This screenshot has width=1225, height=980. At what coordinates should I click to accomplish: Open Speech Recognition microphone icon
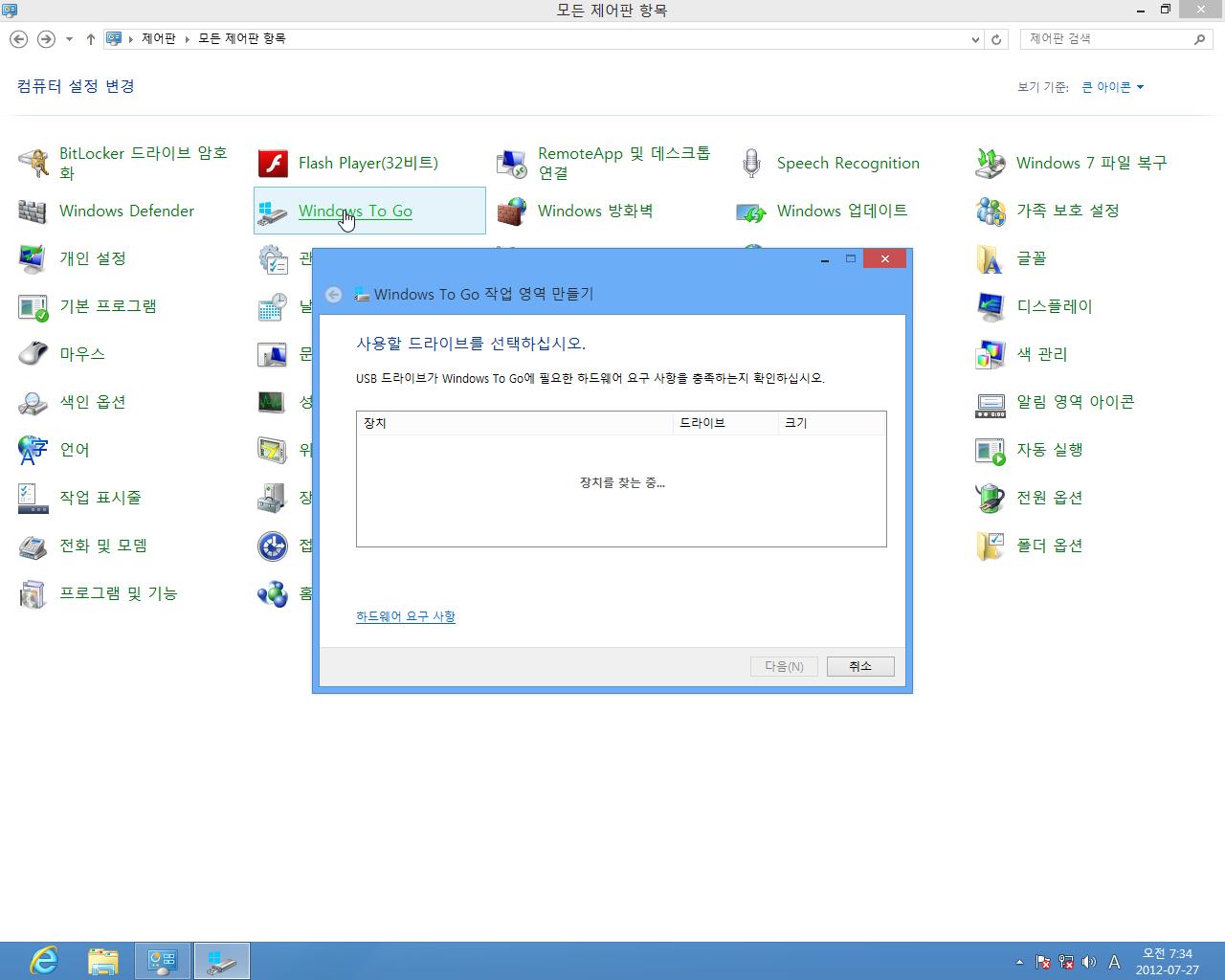pyautogui.click(x=751, y=164)
